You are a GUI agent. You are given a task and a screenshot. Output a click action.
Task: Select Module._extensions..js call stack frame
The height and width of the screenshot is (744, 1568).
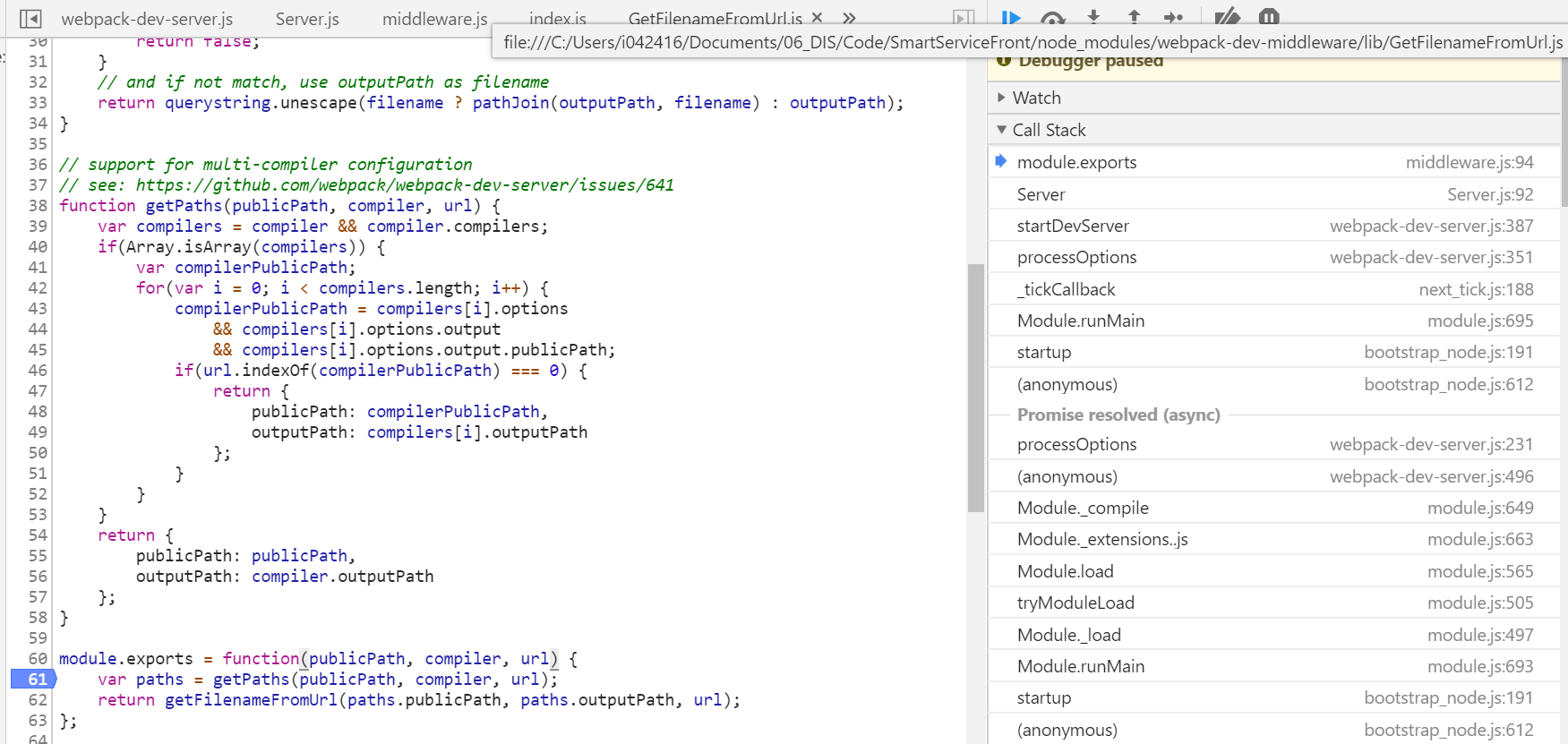1273,539
